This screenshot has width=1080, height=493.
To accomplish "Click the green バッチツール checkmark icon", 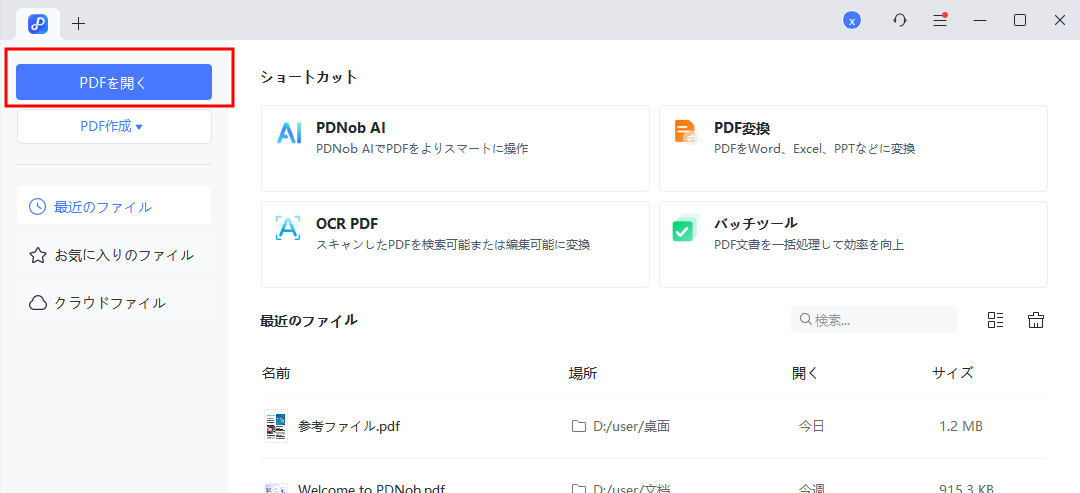I will click(686, 228).
